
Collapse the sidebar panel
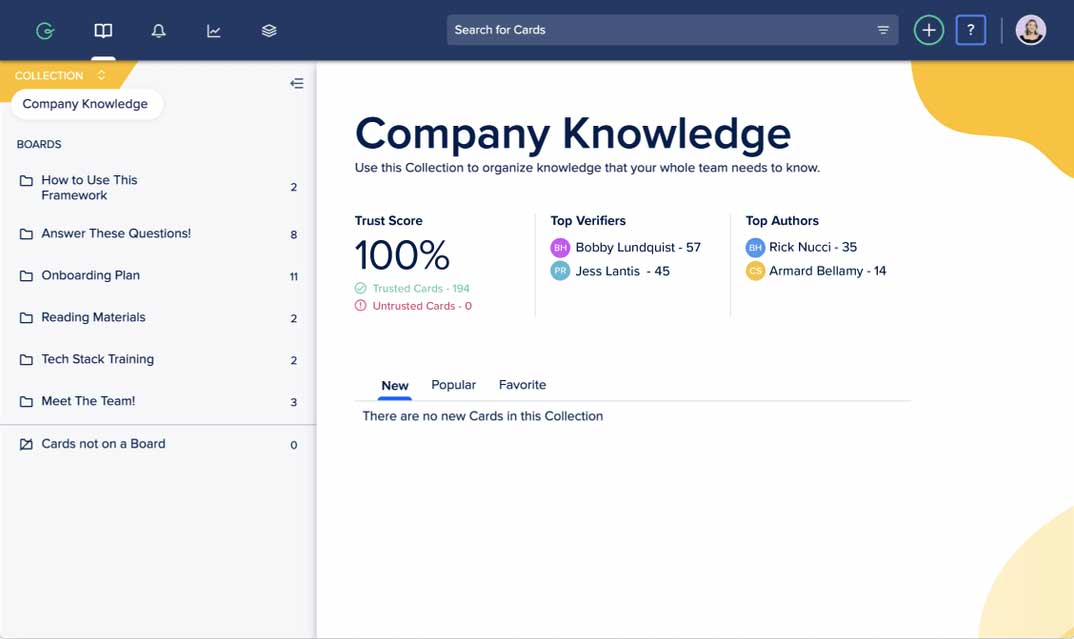click(x=296, y=83)
